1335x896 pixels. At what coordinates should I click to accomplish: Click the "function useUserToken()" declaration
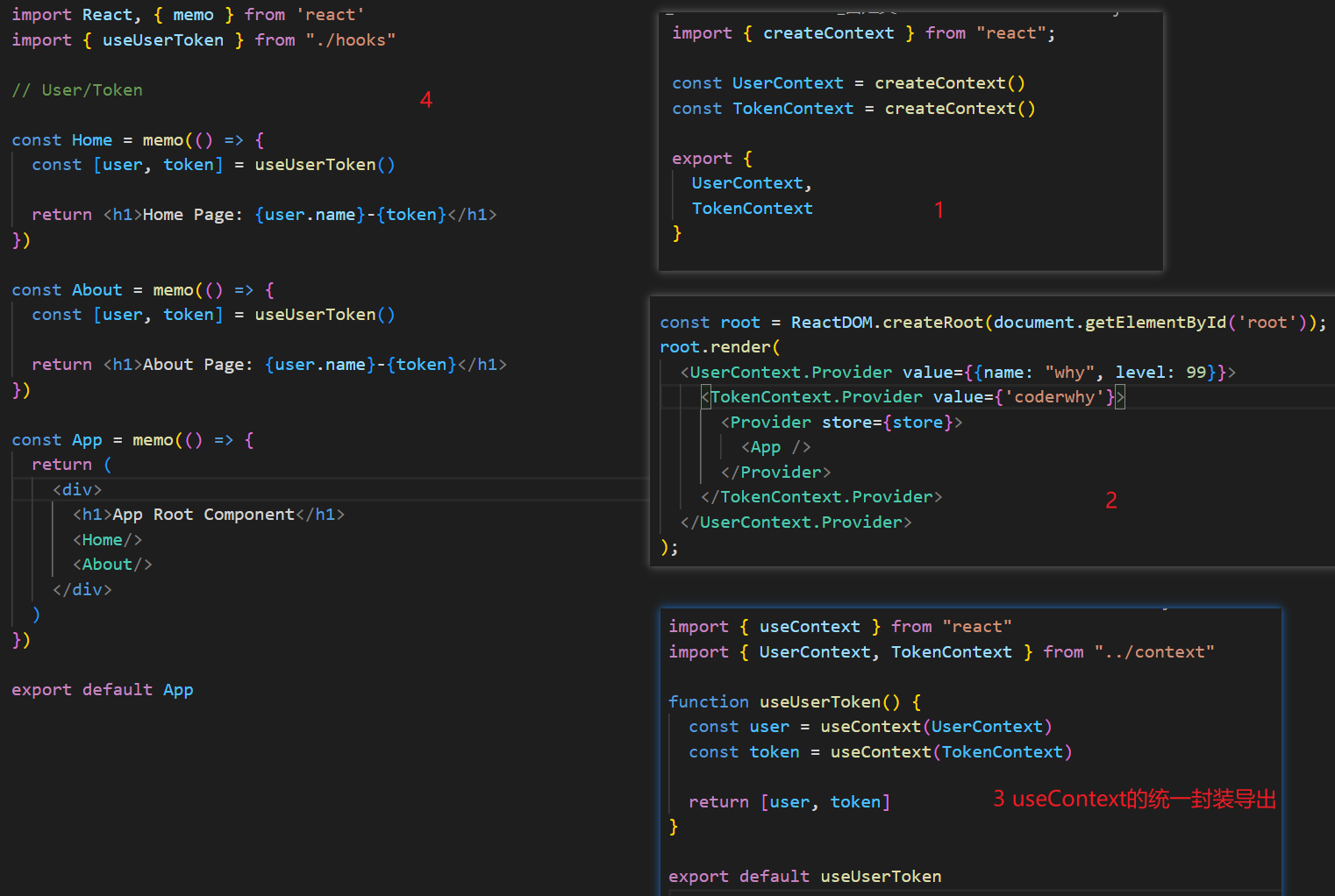click(795, 702)
